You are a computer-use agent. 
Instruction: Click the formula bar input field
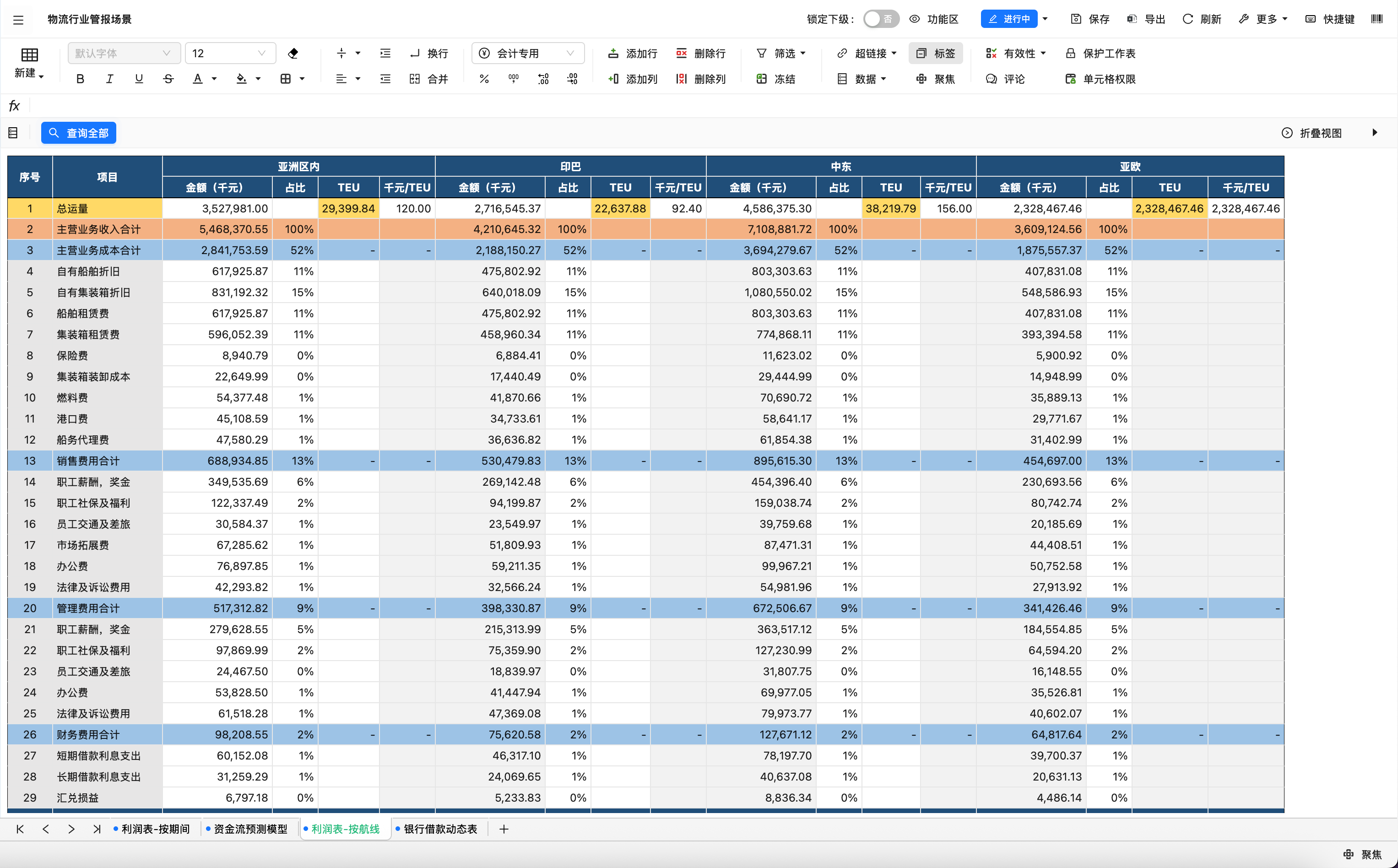tap(688, 106)
